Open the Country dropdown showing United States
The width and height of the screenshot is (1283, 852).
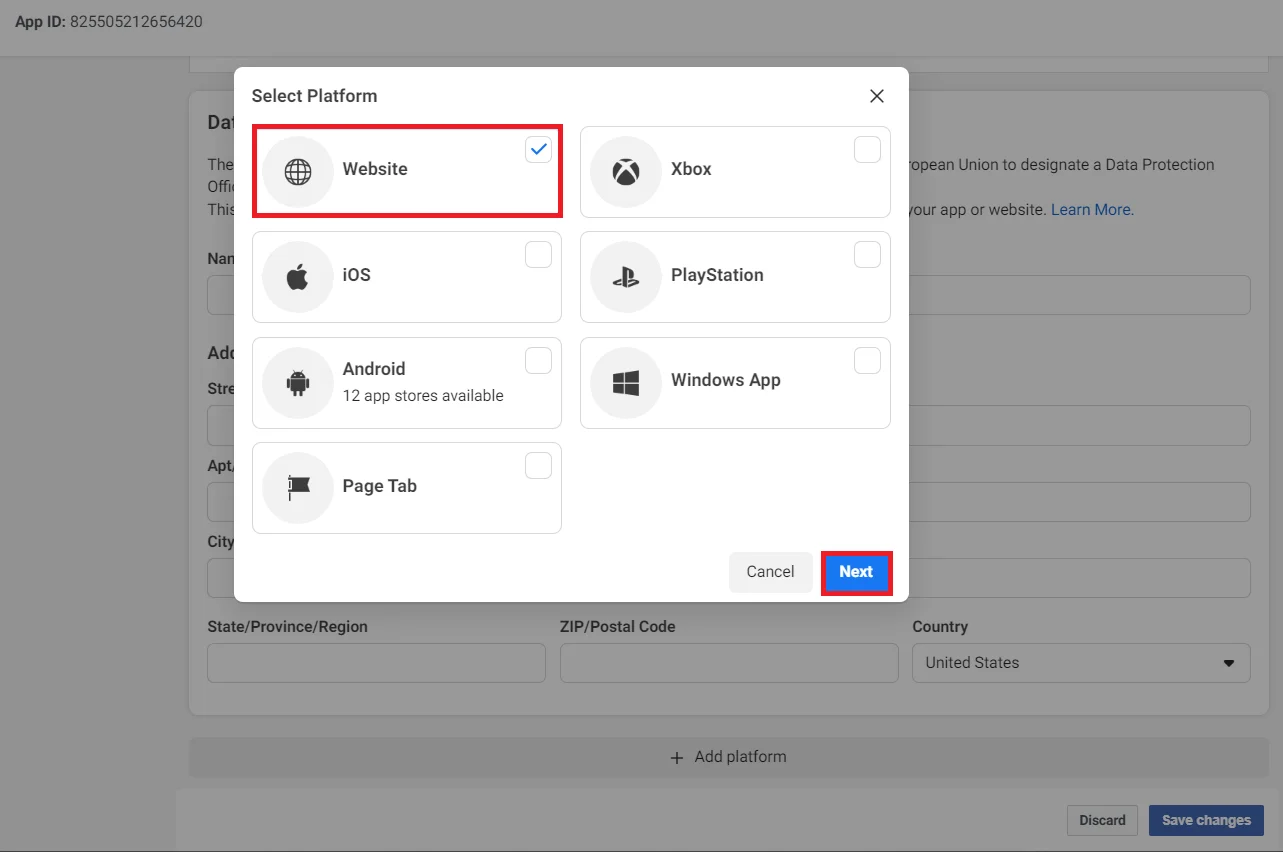click(x=1081, y=663)
